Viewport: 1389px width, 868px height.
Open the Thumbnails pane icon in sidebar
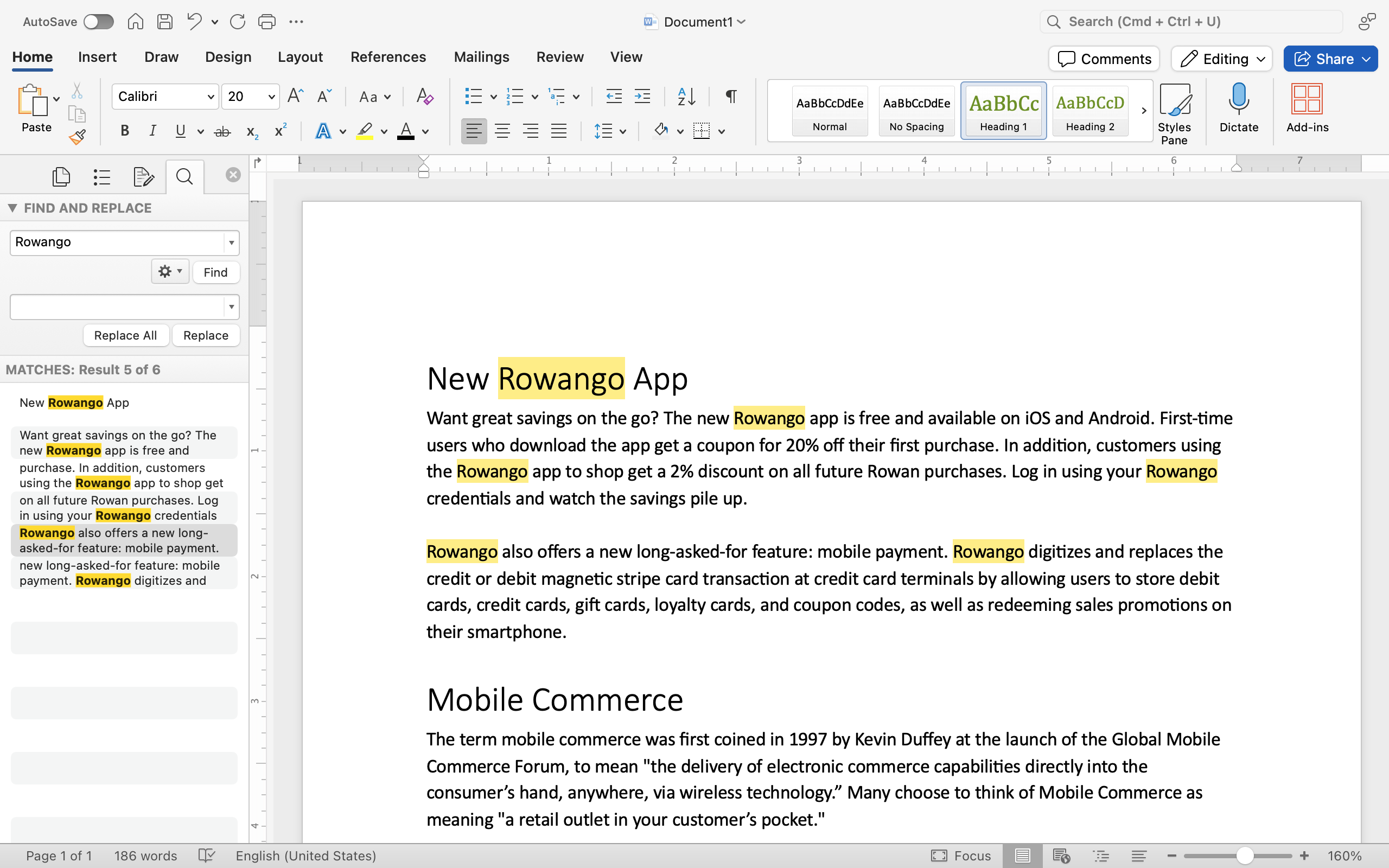[61, 176]
